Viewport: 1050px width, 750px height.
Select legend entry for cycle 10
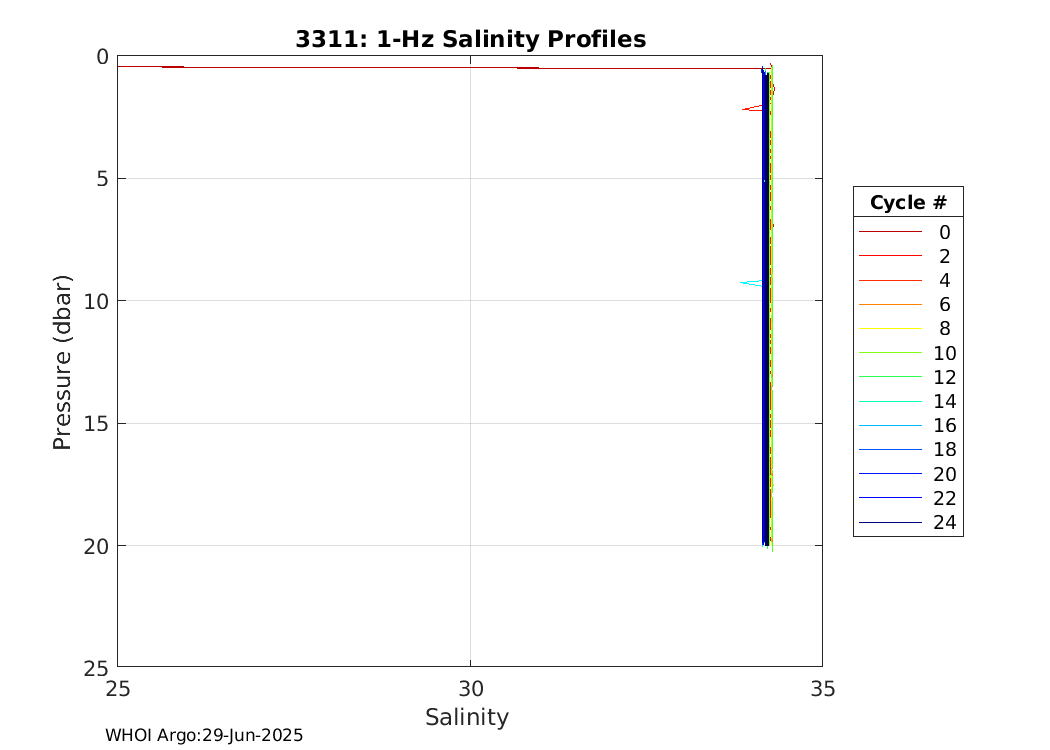click(x=908, y=353)
